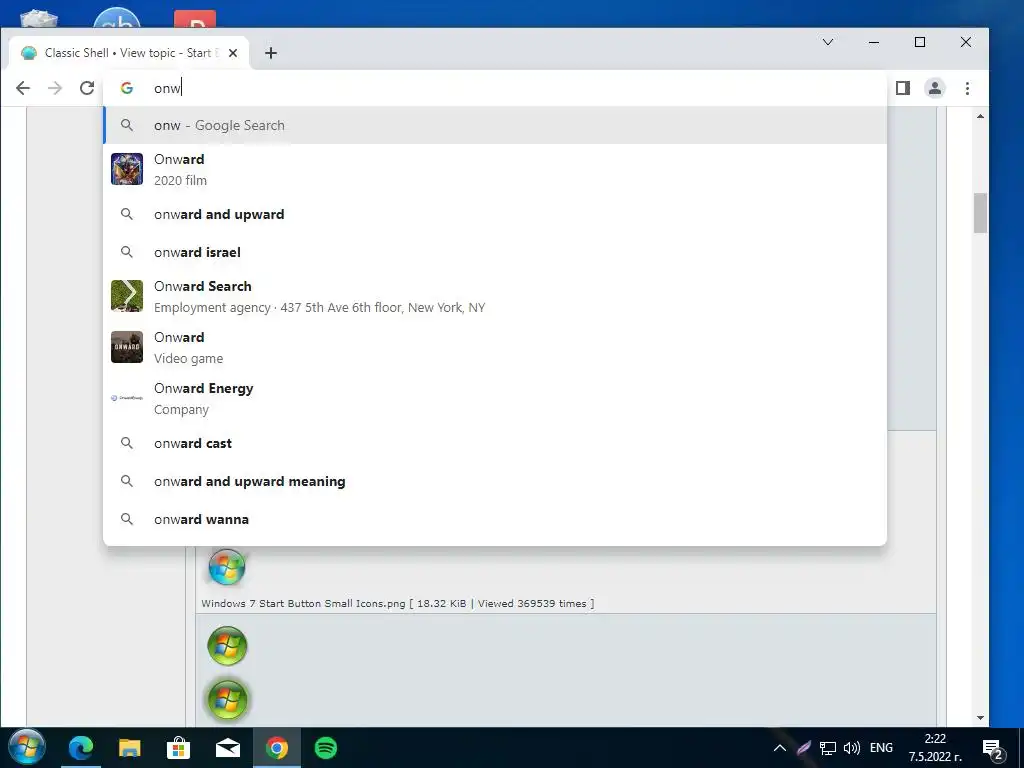Open the notification center with 2 notifications
Image resolution: width=1024 pixels, height=768 pixels.
tap(993, 748)
